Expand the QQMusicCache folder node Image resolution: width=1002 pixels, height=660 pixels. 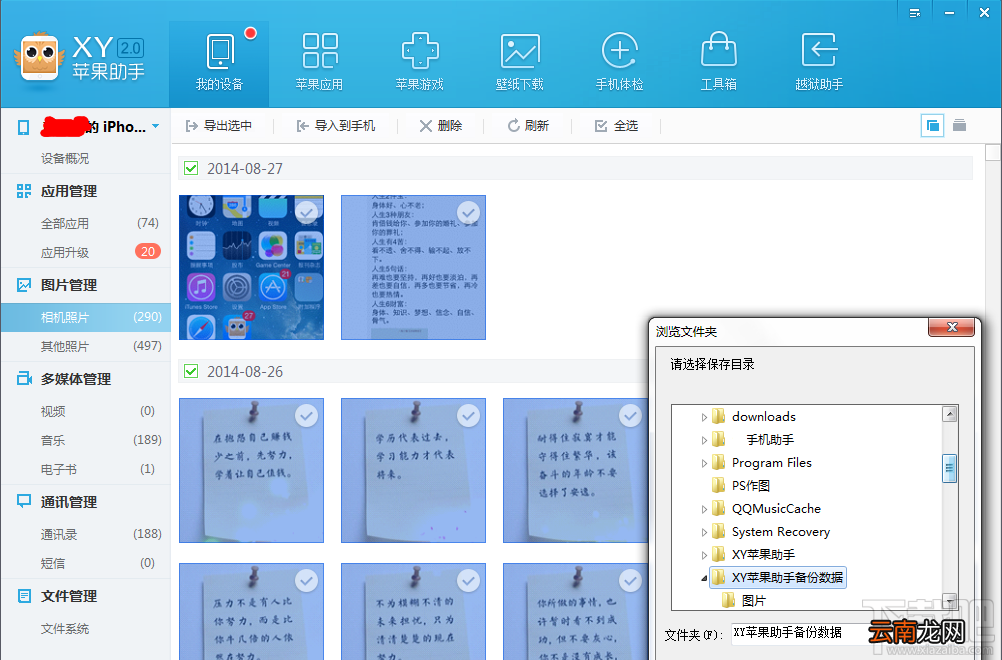click(704, 509)
